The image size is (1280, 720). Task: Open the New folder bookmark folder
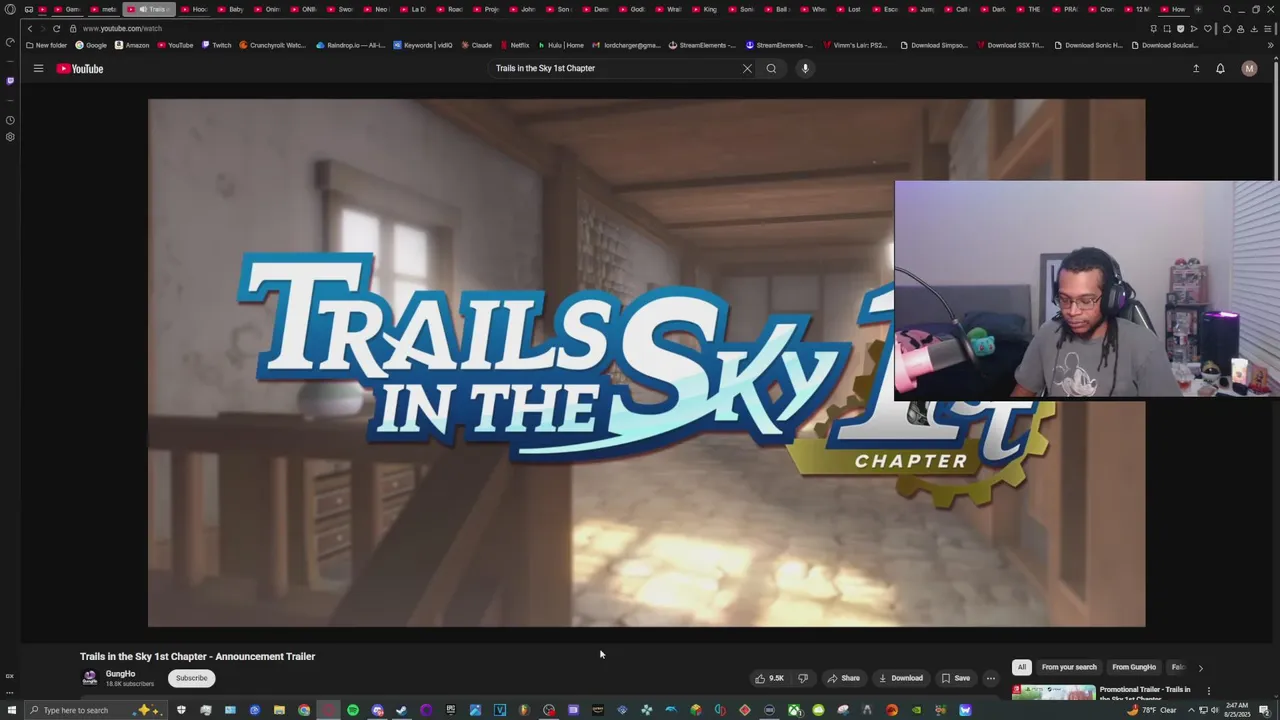[x=46, y=45]
